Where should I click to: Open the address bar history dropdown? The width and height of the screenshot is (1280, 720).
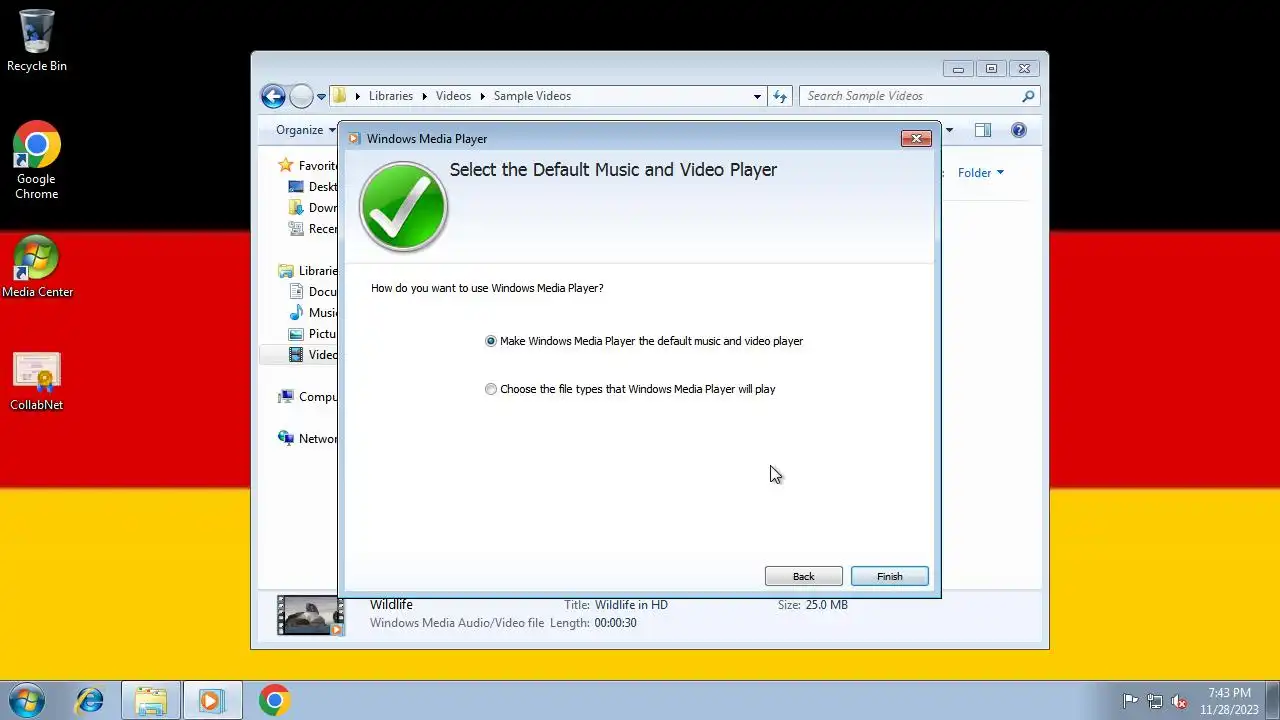(757, 97)
